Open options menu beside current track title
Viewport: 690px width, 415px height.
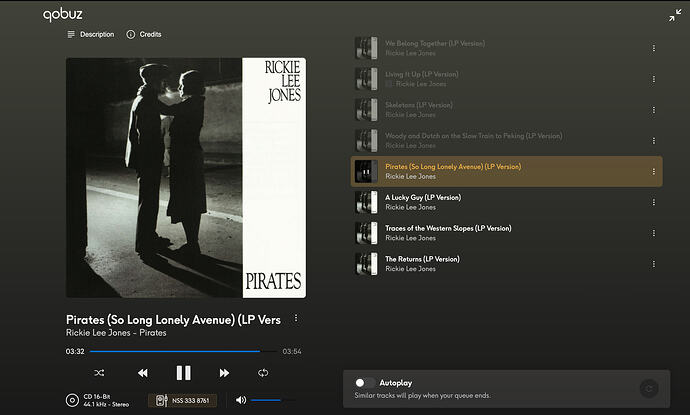click(x=296, y=318)
